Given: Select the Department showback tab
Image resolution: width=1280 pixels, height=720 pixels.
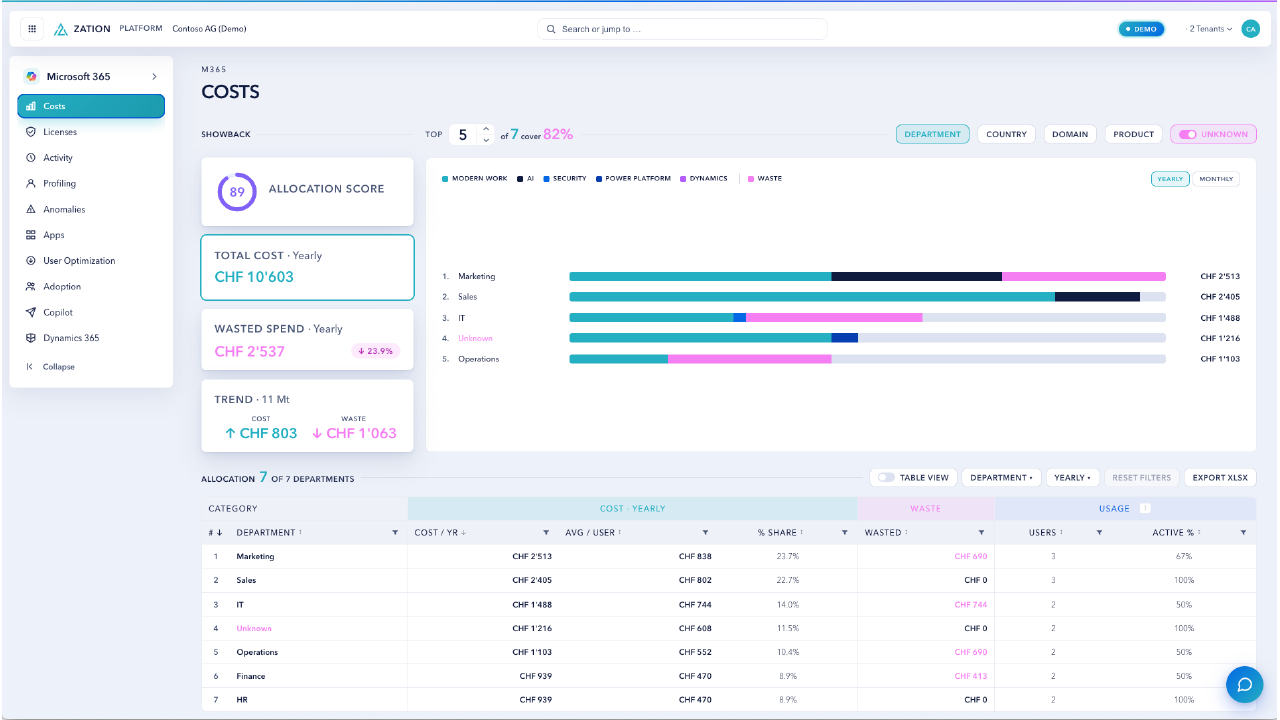Looking at the screenshot, I should [x=933, y=134].
